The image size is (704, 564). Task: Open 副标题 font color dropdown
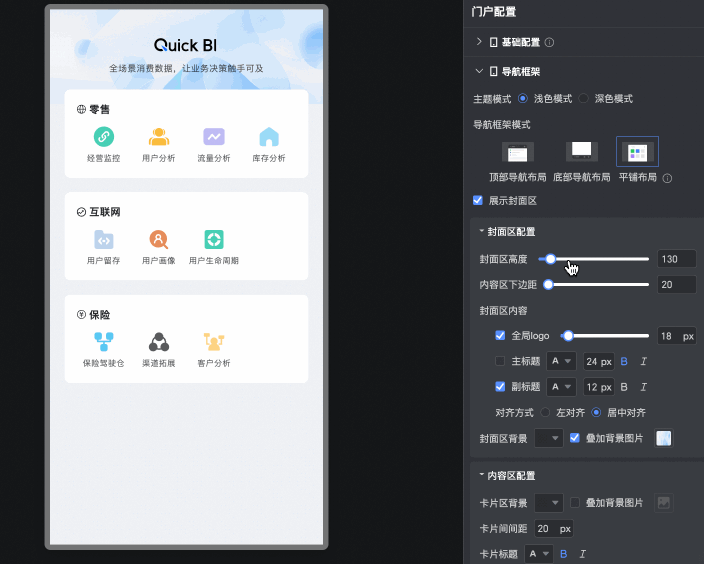561,387
